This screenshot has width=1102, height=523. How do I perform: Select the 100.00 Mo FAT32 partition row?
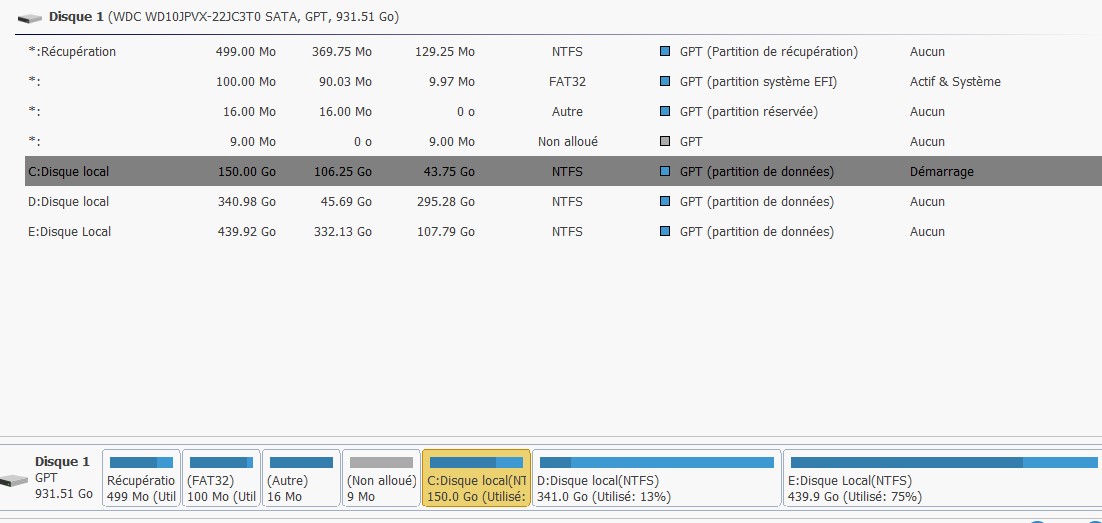pyautogui.click(x=563, y=82)
